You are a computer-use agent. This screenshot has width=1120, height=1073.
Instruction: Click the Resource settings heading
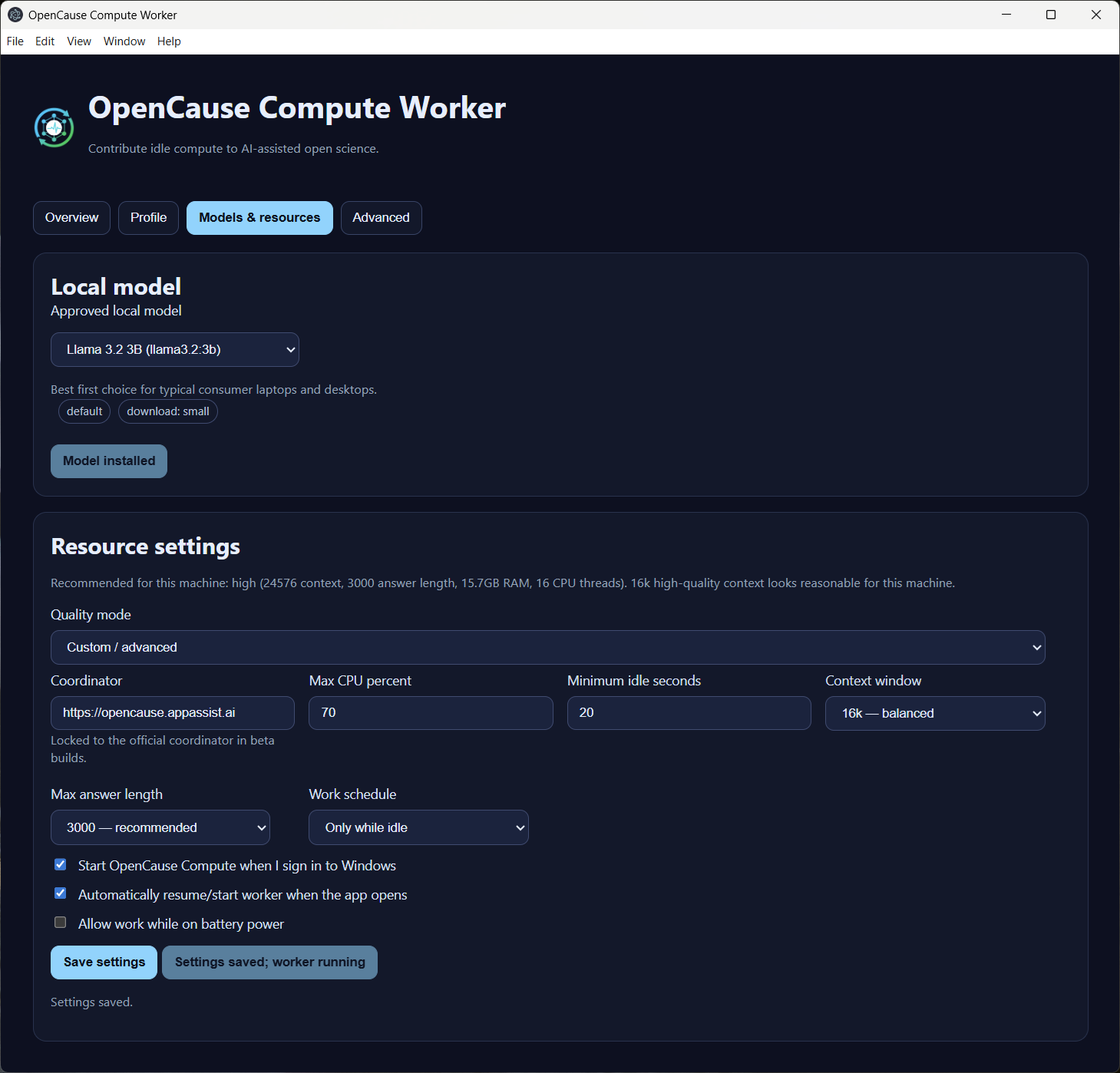pos(146,546)
